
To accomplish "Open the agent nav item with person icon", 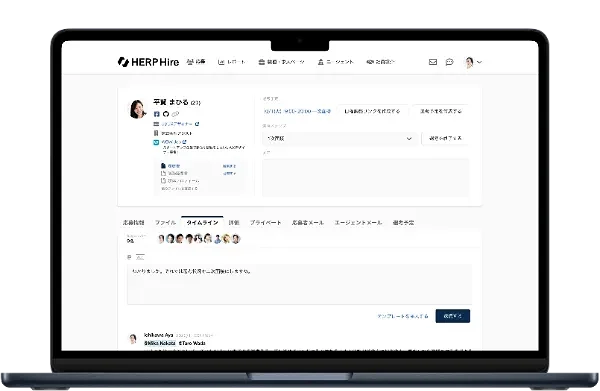I will [336, 62].
